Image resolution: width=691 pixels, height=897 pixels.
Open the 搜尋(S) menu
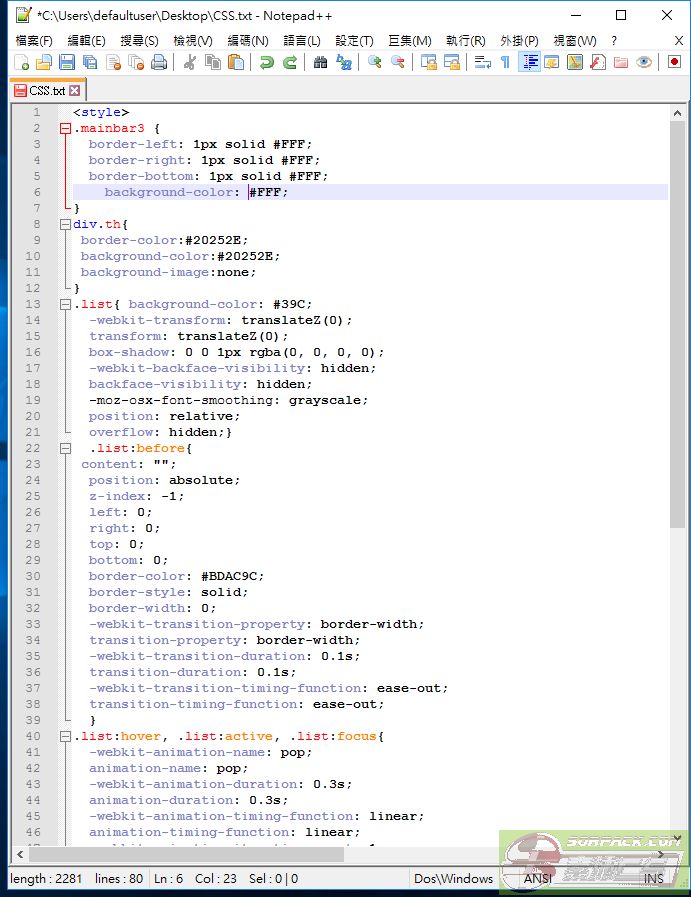(x=139, y=40)
